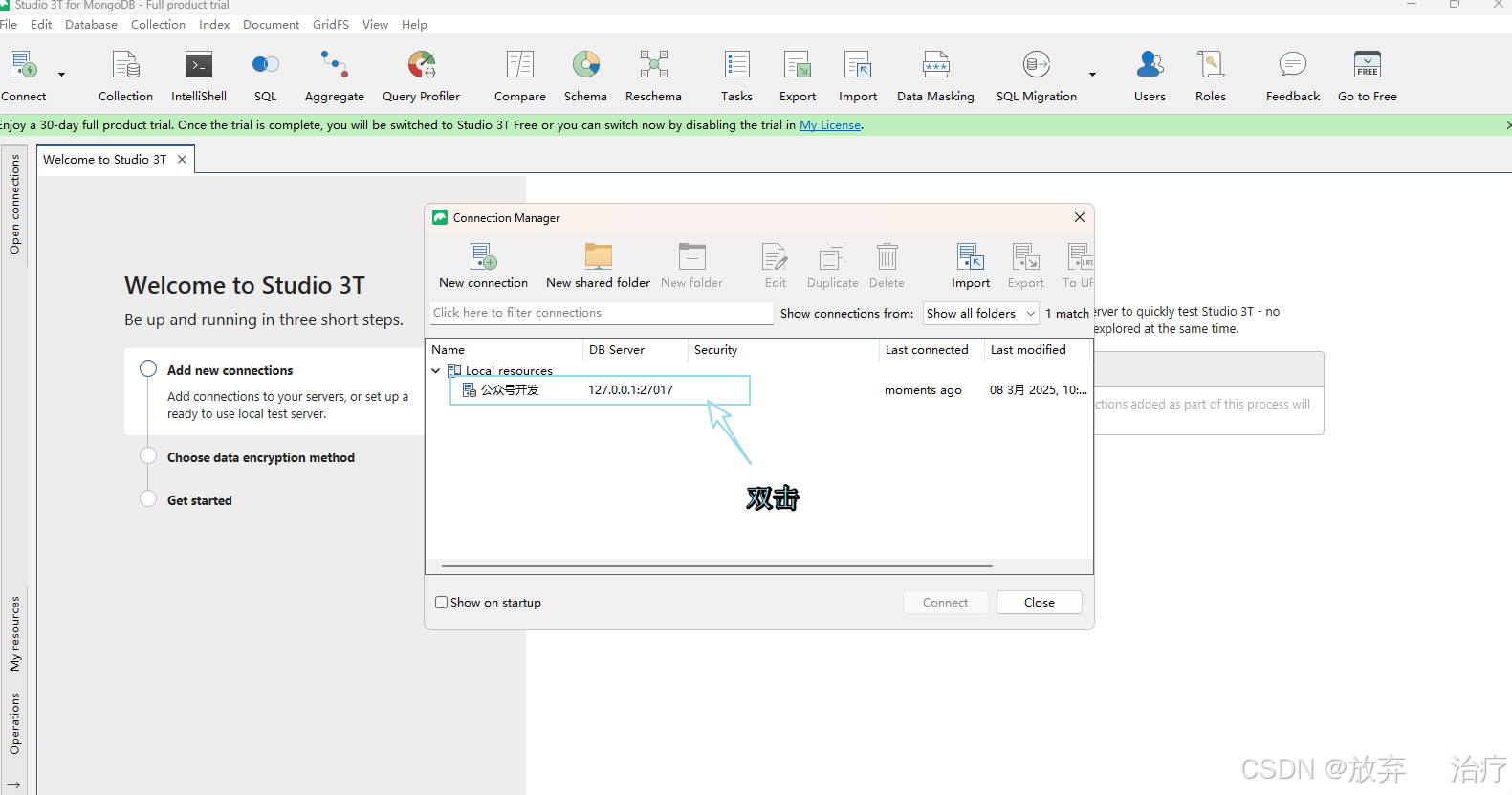The height and width of the screenshot is (795, 1512).
Task: Toggle Show on startup checkbox
Action: point(441,603)
